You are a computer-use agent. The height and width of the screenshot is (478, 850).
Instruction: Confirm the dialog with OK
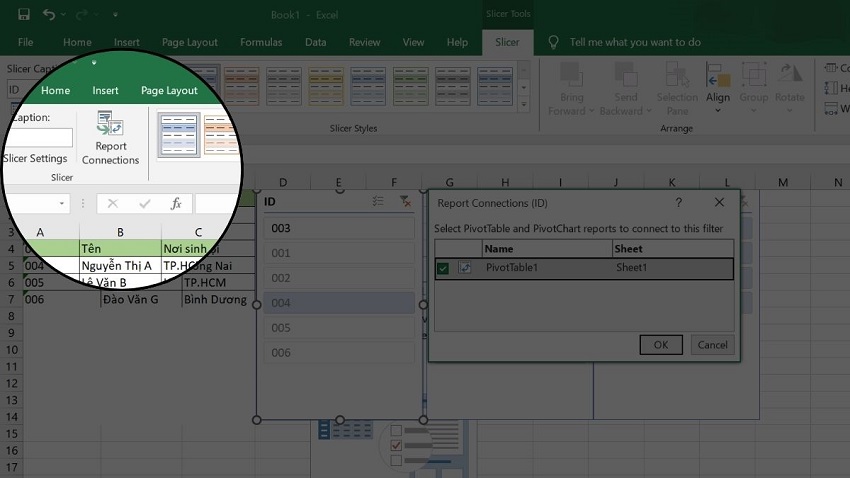[x=660, y=344]
